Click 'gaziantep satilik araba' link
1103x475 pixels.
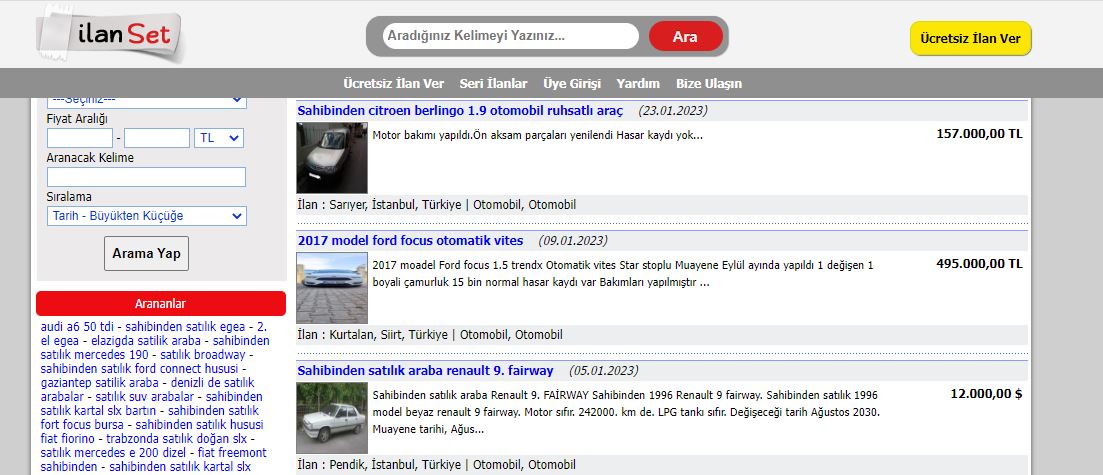[99, 383]
